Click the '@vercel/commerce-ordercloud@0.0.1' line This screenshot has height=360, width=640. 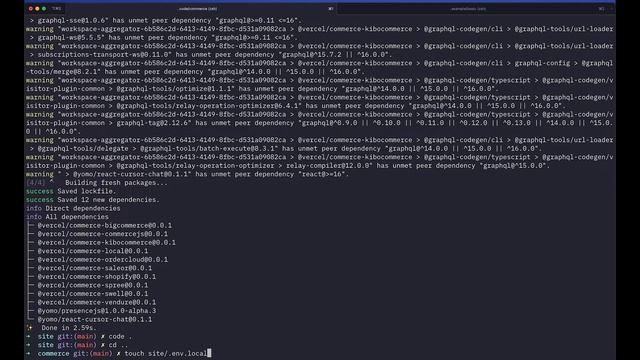[x=102, y=260]
